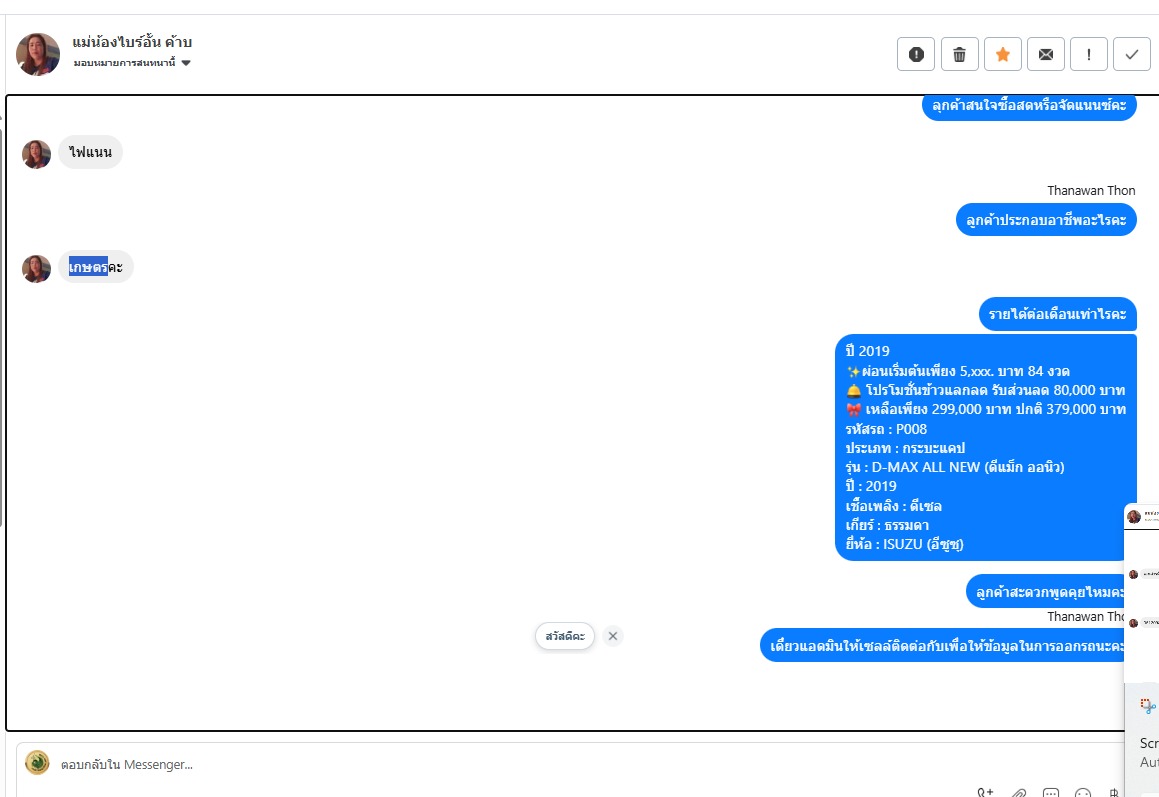Viewport: 1159px width, 797px height.
Task: Open the assign conversation label under contact name
Action: [125, 63]
